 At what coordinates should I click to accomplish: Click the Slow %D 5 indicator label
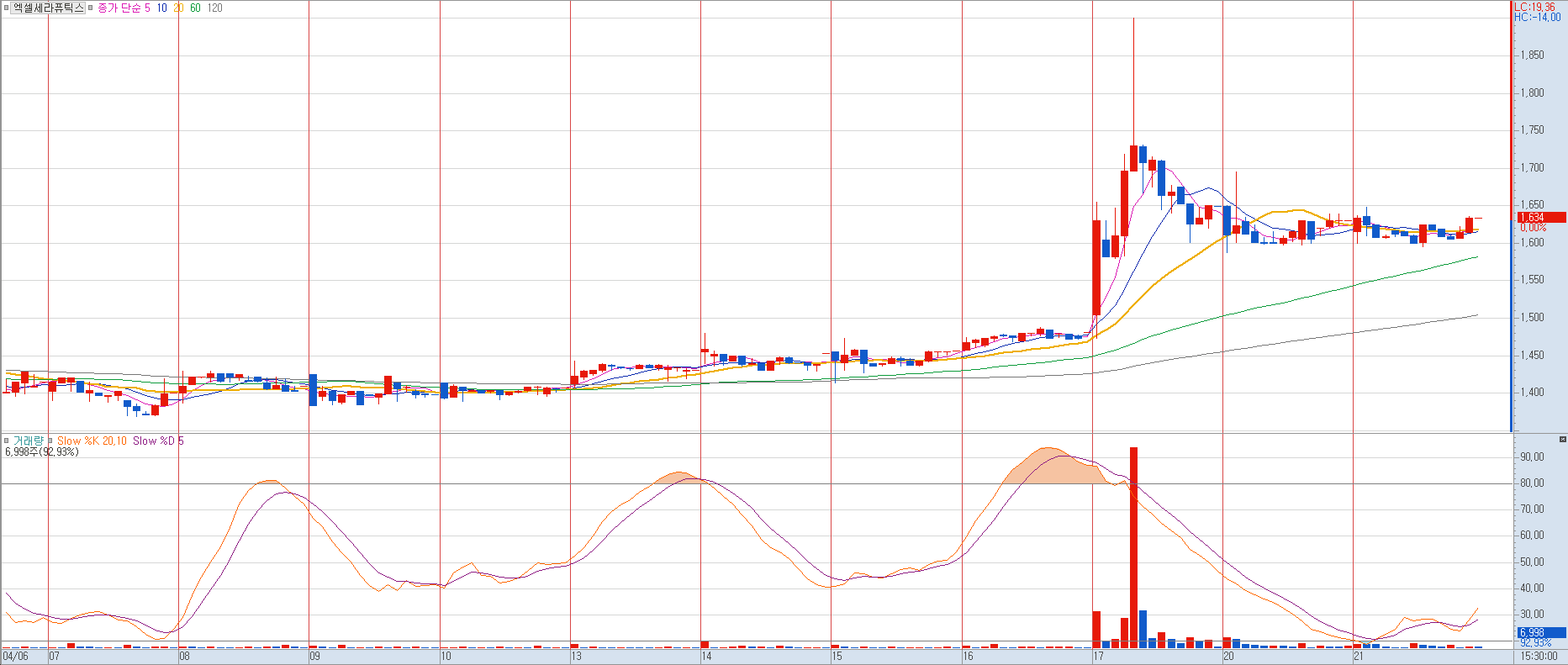coord(158,441)
